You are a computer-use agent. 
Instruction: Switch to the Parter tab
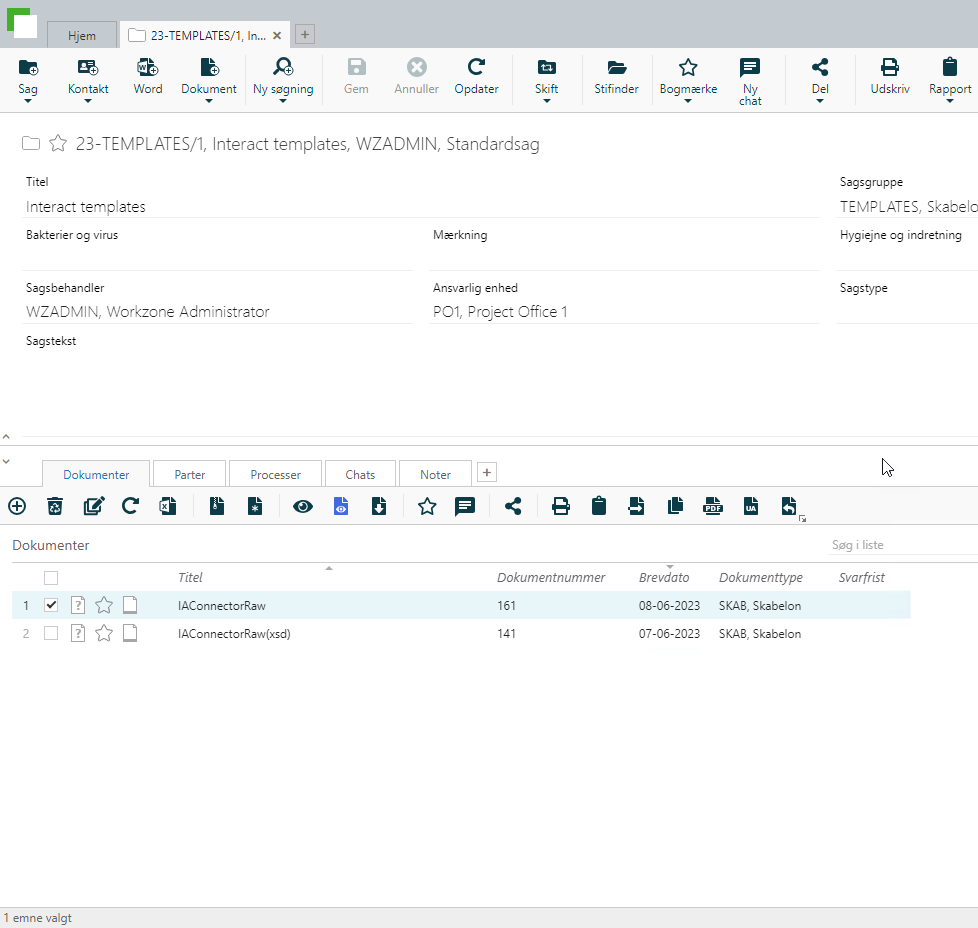click(189, 474)
